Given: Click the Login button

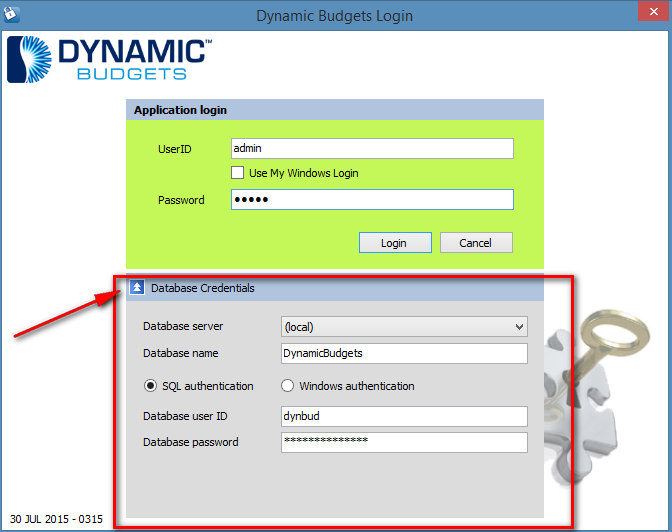Looking at the screenshot, I should click(x=395, y=243).
